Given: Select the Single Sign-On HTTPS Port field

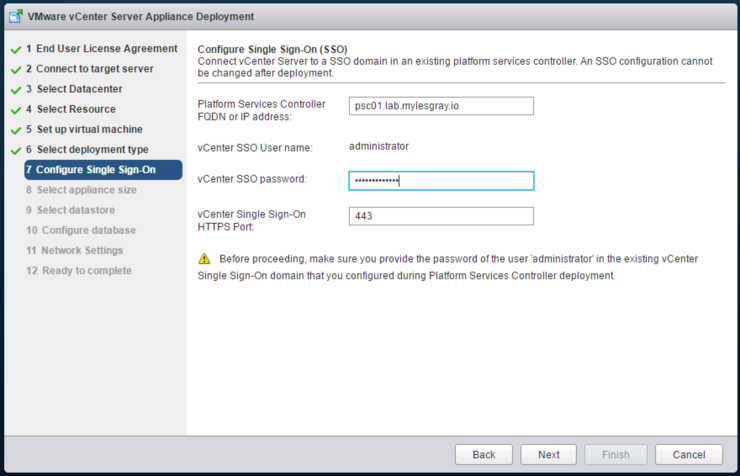Looking at the screenshot, I should pyautogui.click(x=441, y=216).
